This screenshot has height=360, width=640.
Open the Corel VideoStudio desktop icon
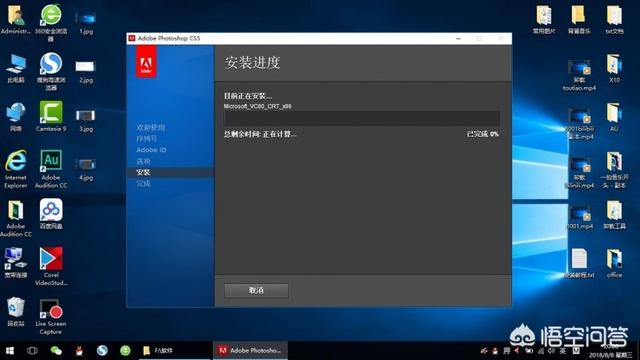pos(51,266)
